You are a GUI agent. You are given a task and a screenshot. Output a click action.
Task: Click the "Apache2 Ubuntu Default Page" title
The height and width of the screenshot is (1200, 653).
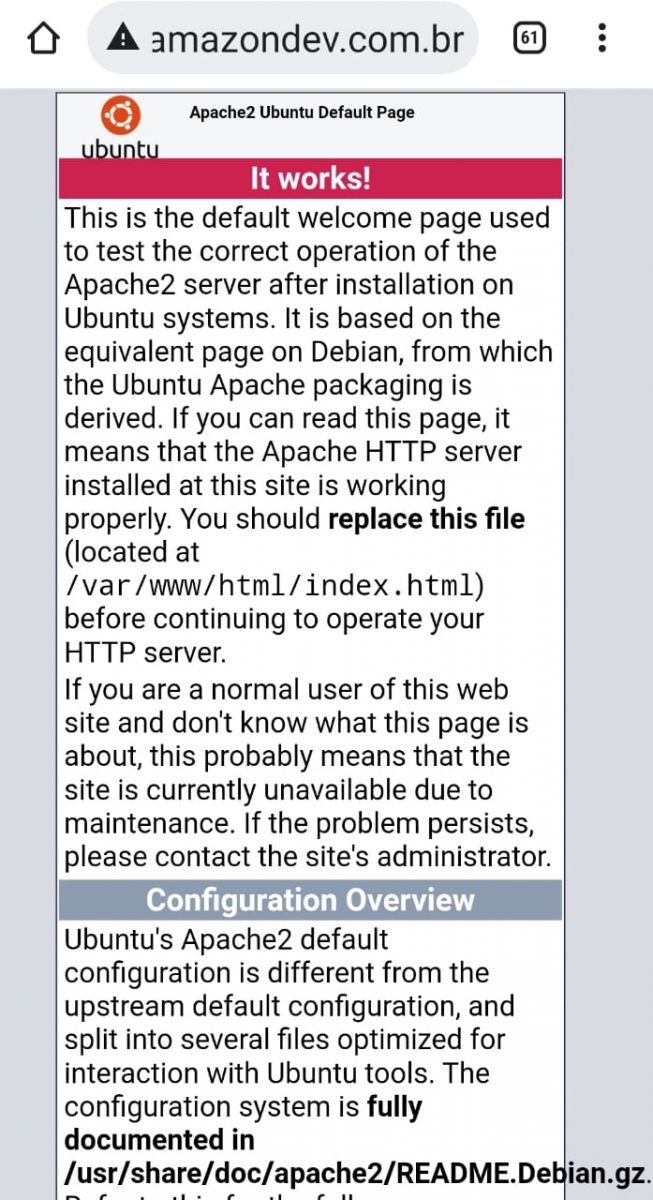click(x=302, y=113)
